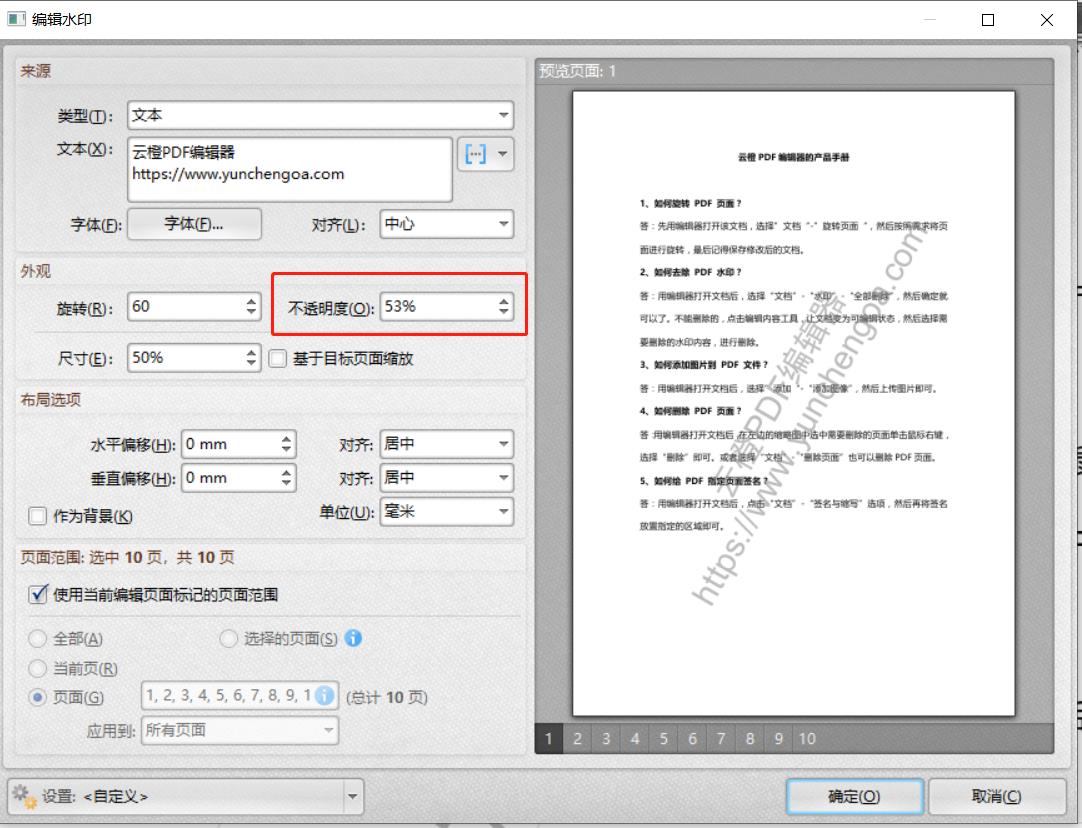Click the insert macro bracket icon
1082x828 pixels.
click(x=475, y=154)
